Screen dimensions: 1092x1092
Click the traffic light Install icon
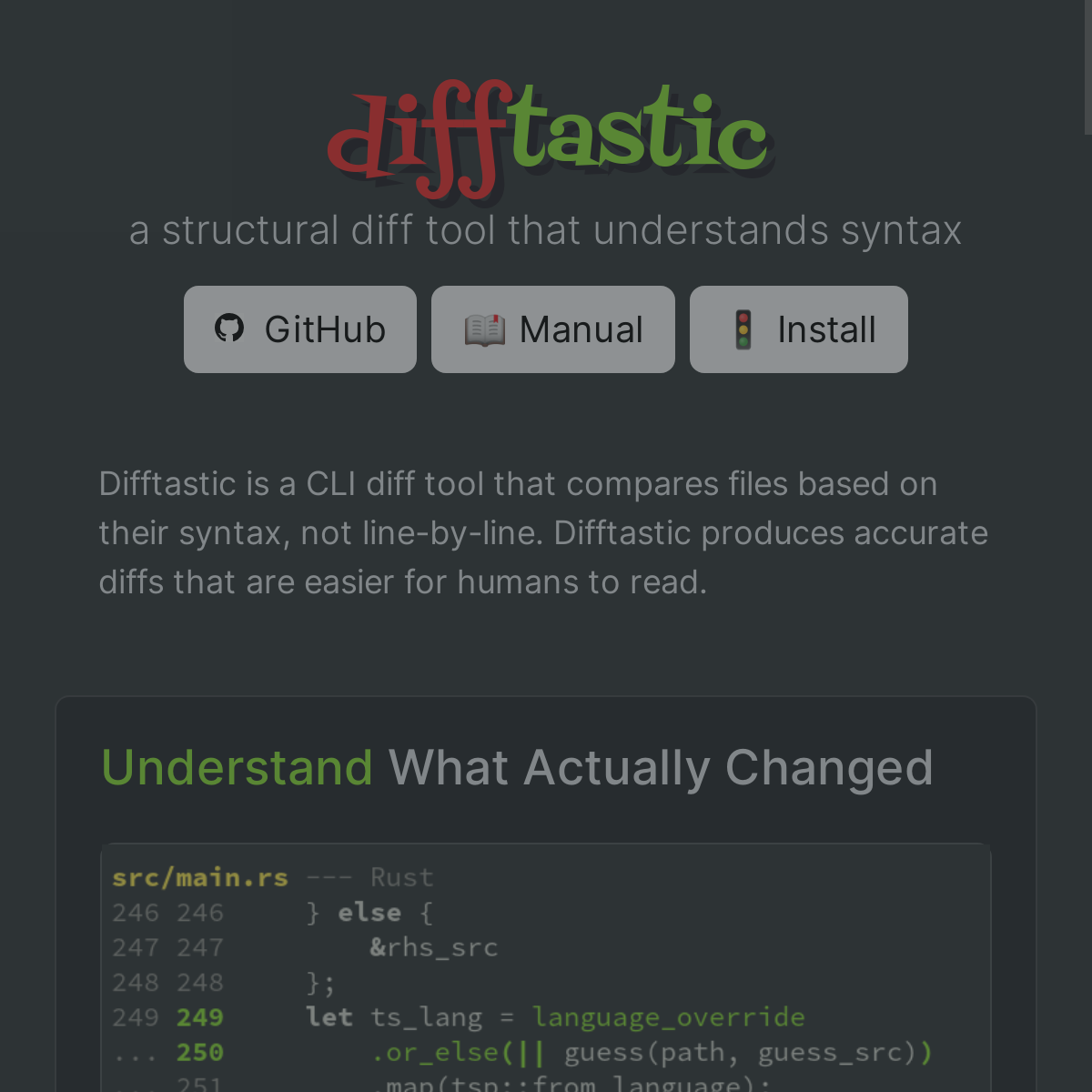(x=743, y=329)
